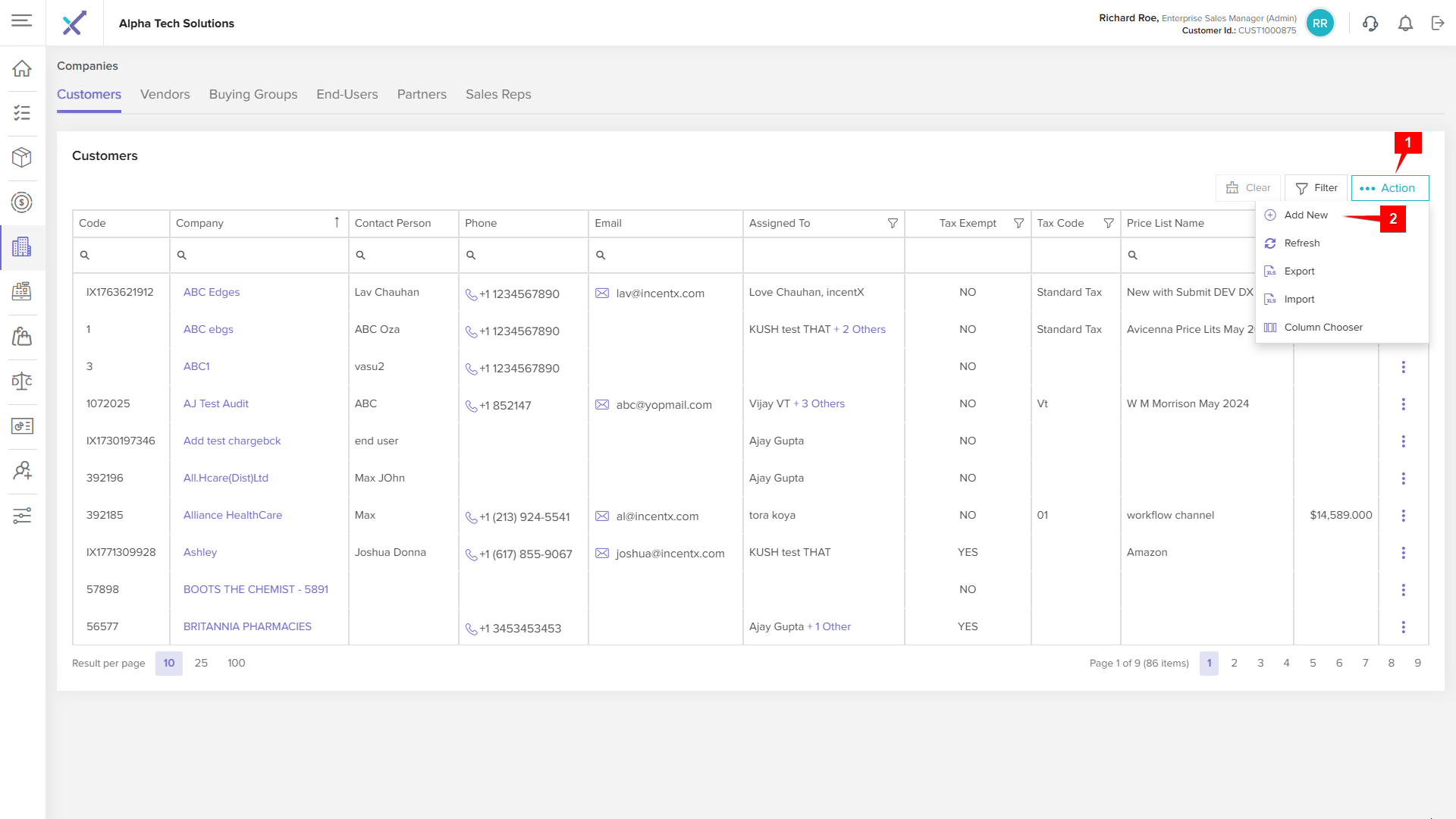Click the headset support icon

coord(1370,24)
